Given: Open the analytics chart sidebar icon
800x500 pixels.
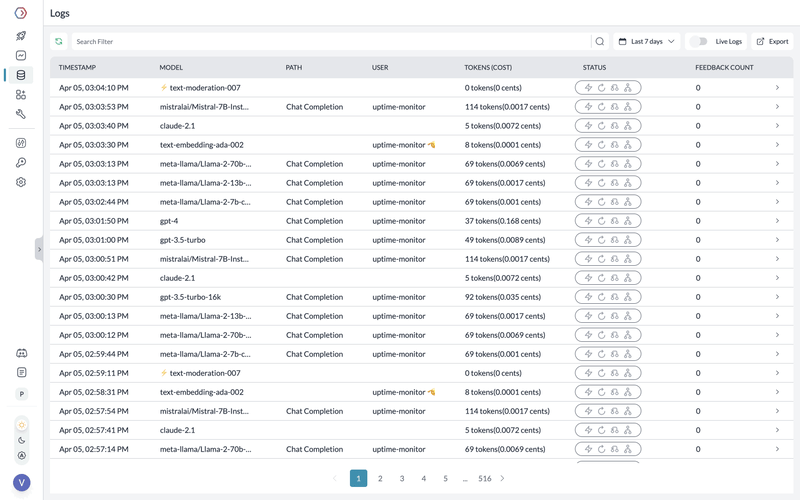Looking at the screenshot, I should coord(21,55).
